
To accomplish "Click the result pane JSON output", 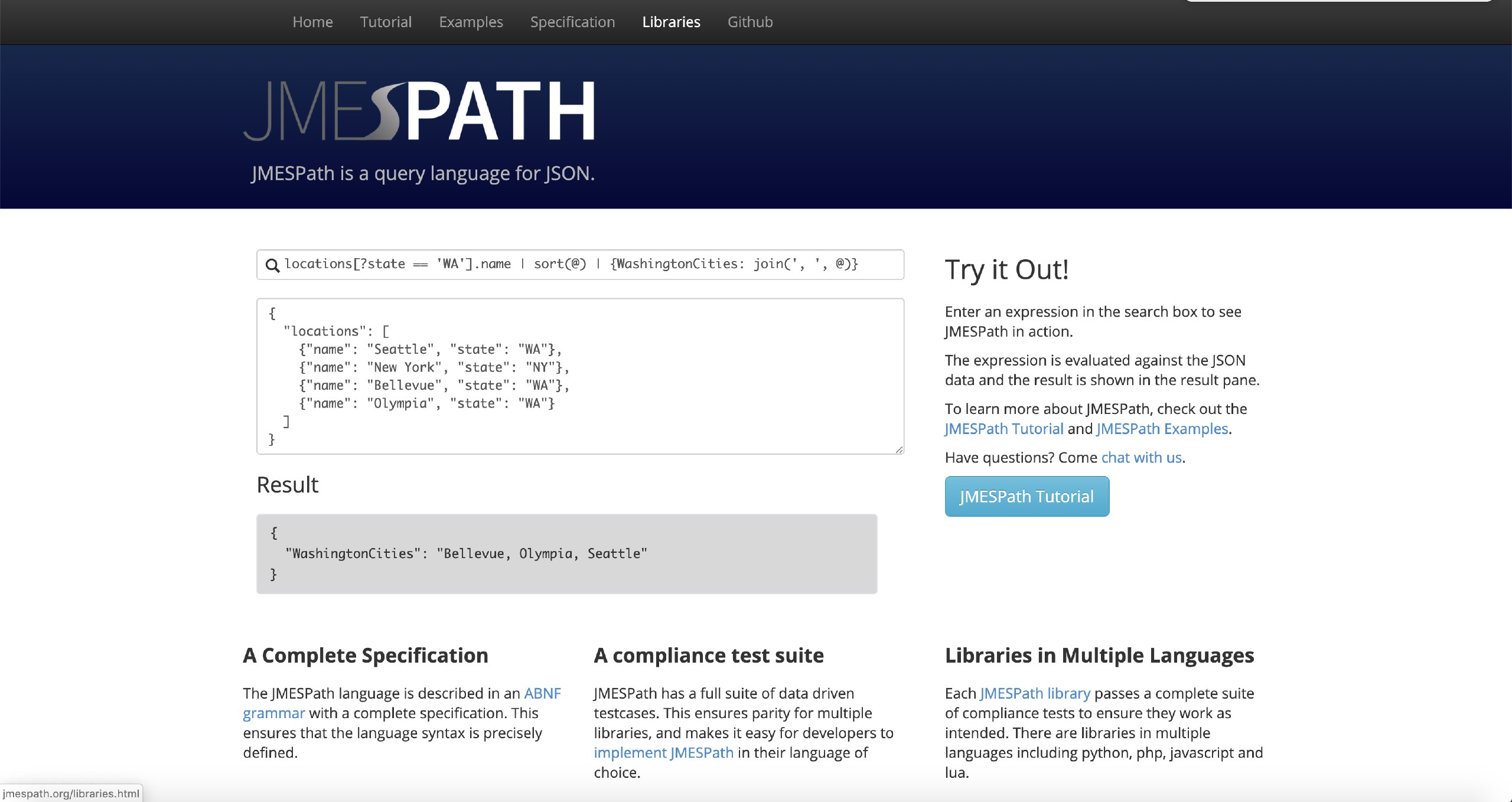I will (567, 553).
